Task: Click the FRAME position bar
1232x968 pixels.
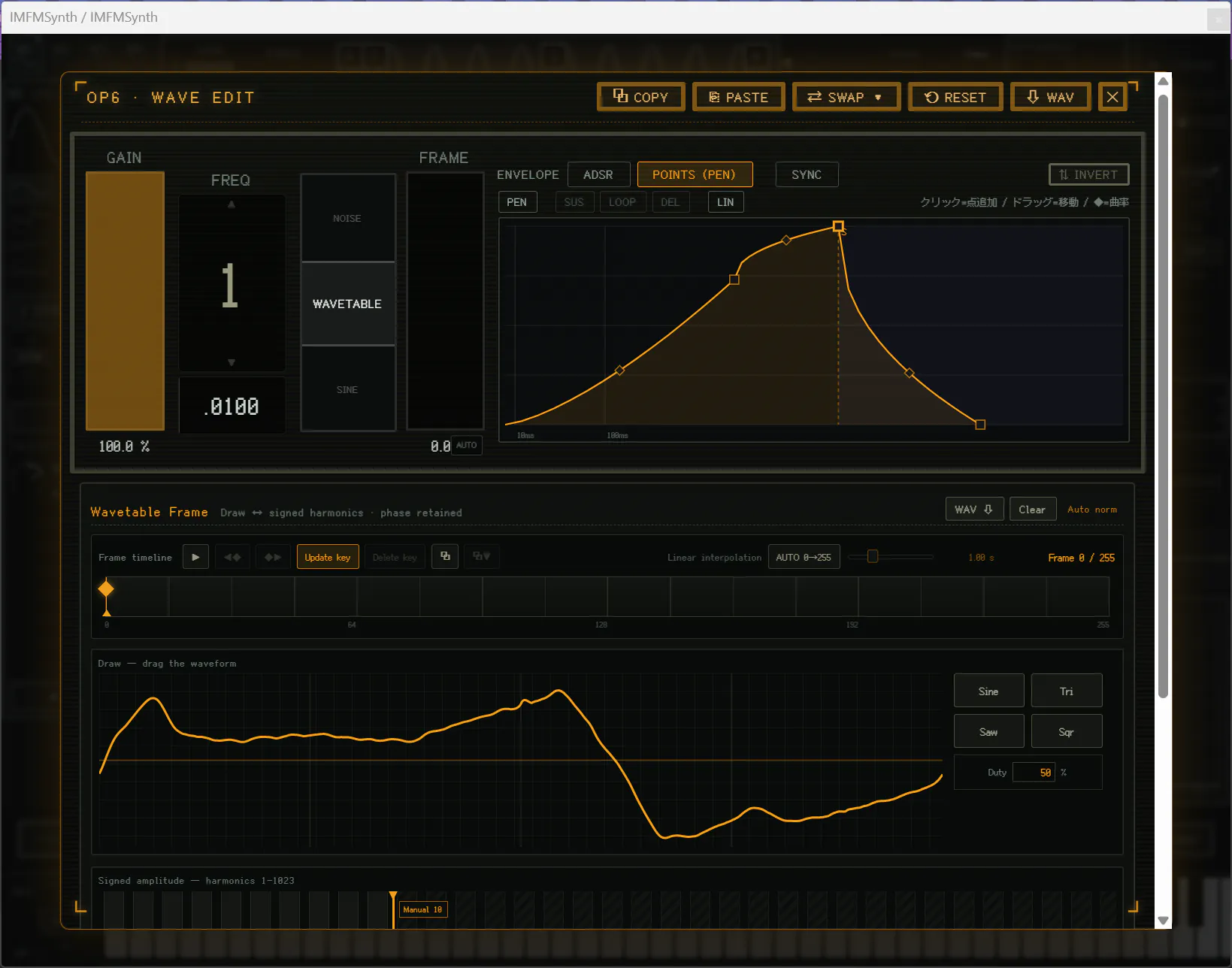Action: pos(445,301)
